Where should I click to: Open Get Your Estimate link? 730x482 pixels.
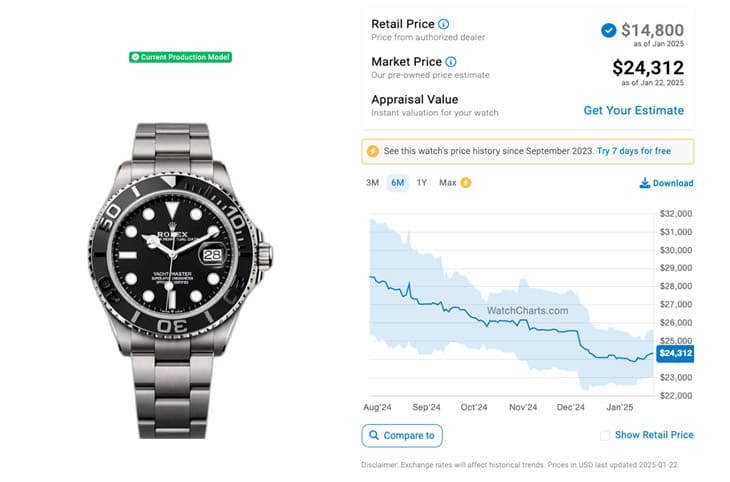634,110
